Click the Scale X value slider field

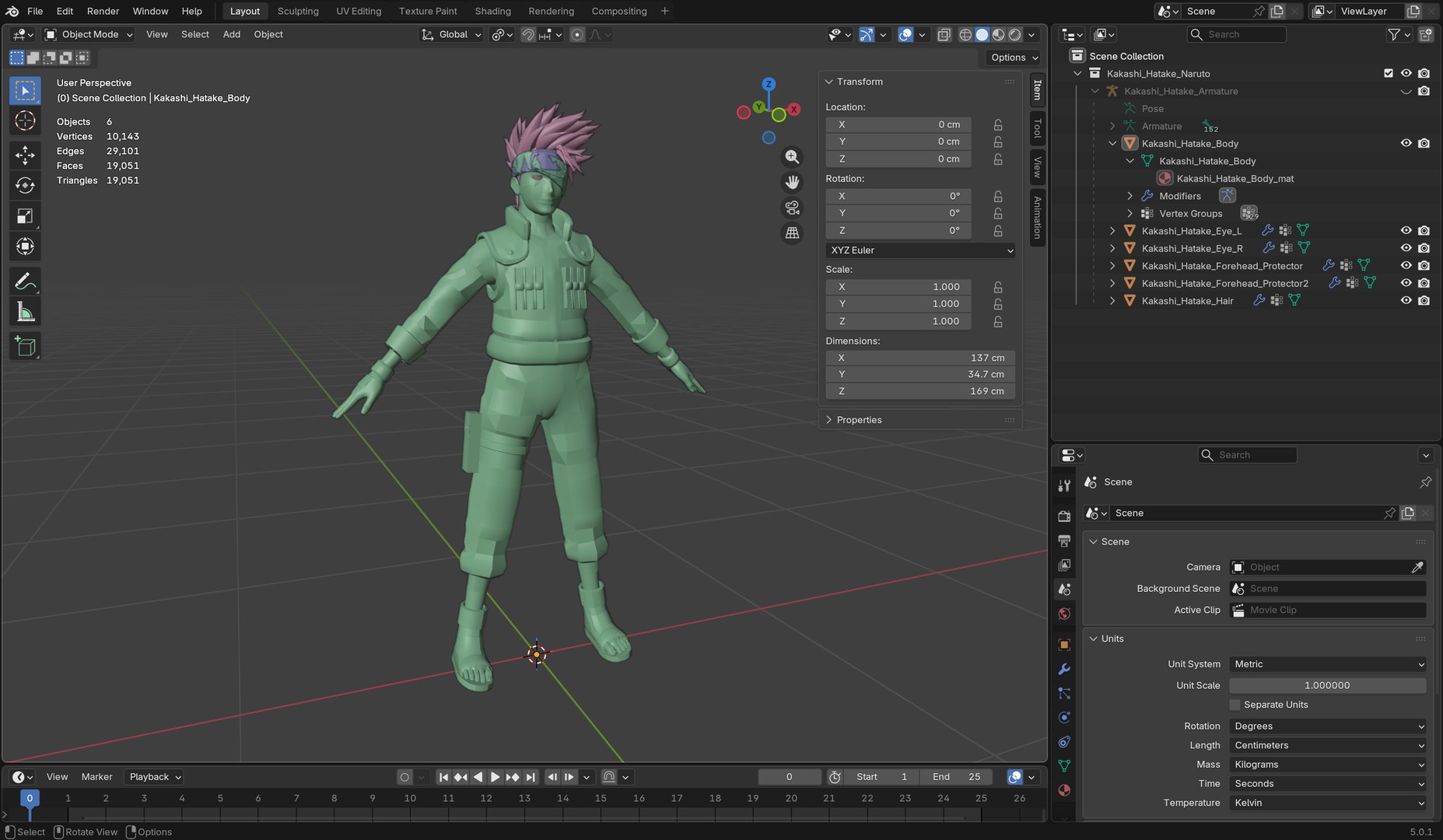[898, 287]
